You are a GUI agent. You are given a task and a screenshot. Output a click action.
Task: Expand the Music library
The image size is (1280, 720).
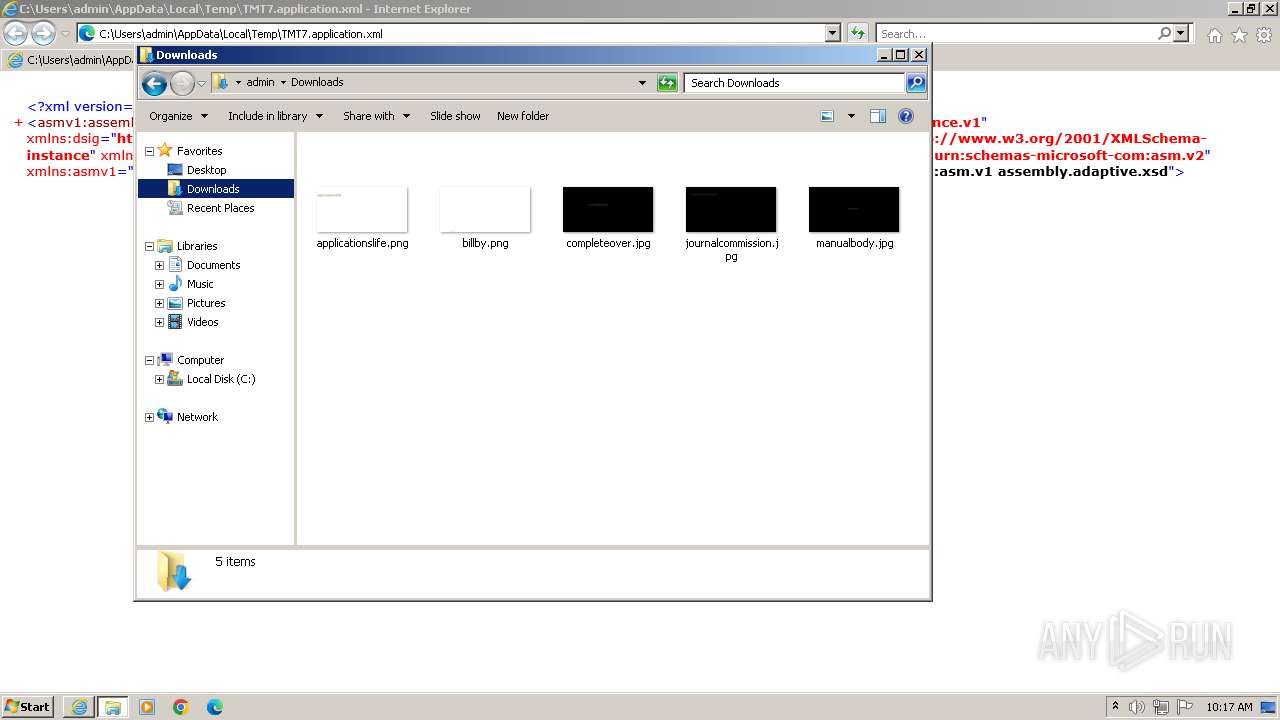(159, 284)
